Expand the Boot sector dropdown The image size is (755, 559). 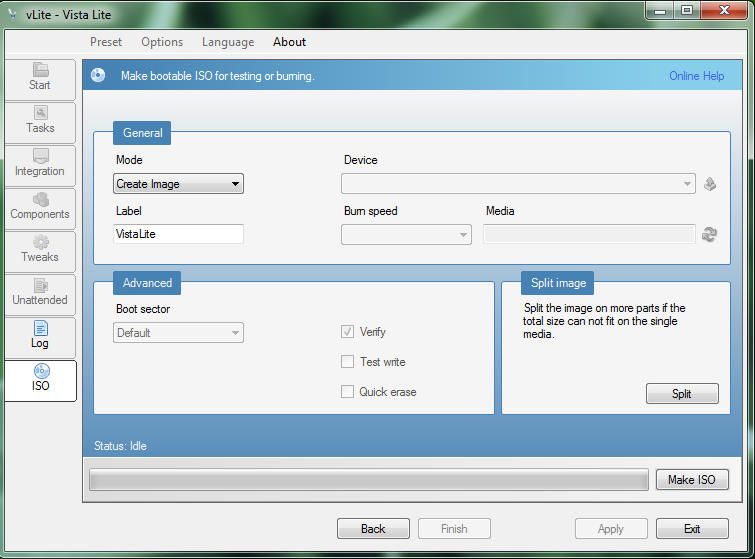(x=178, y=333)
